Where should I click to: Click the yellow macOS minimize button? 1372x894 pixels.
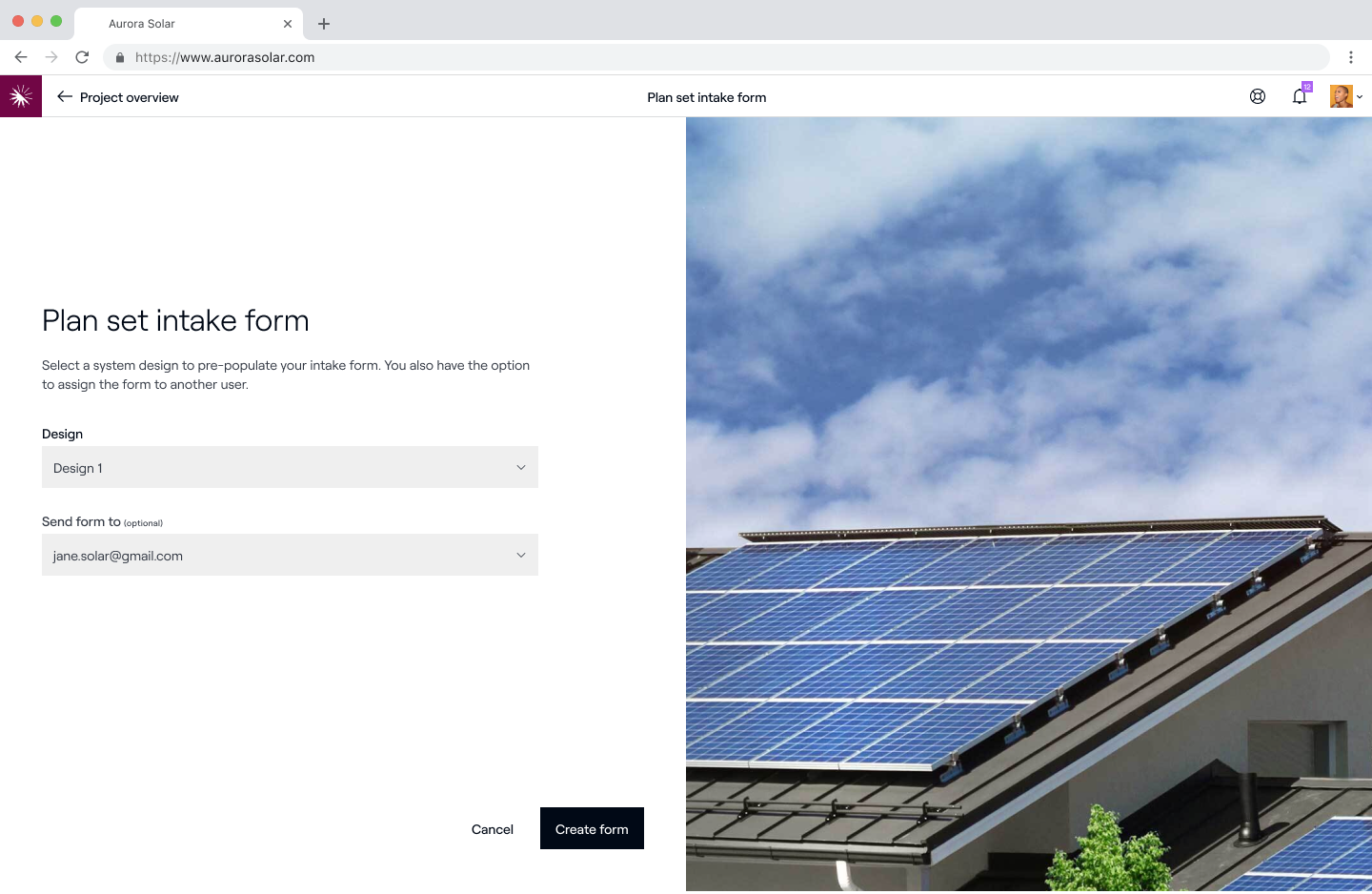pos(37,21)
